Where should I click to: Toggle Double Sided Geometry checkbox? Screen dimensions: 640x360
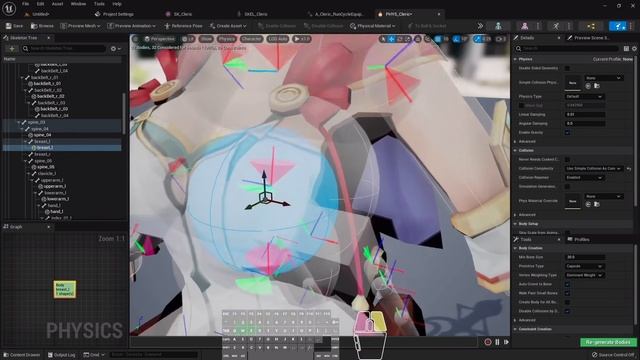pos(567,68)
